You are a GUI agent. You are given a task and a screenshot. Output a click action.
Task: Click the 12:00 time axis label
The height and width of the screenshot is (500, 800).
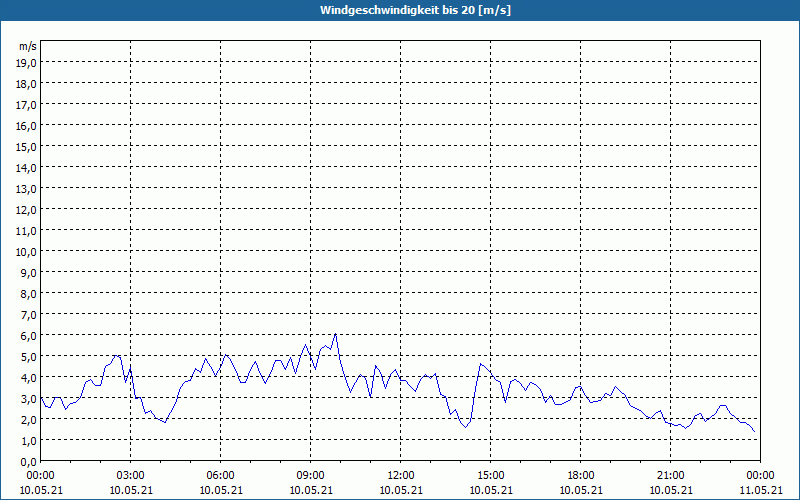pyautogui.click(x=401, y=476)
